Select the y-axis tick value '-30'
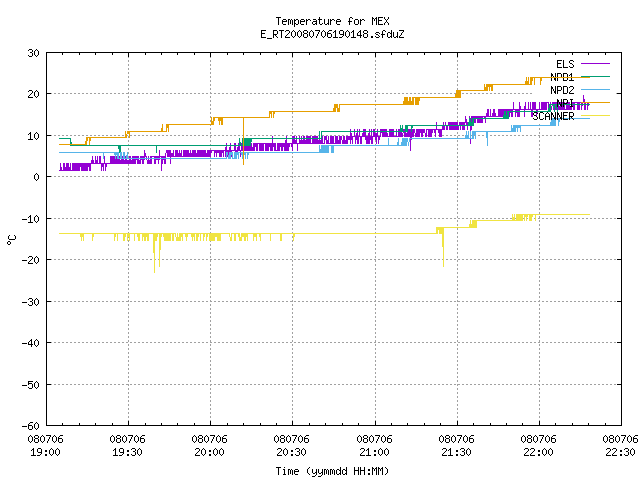The height and width of the screenshot is (480, 640). click(x=31, y=302)
